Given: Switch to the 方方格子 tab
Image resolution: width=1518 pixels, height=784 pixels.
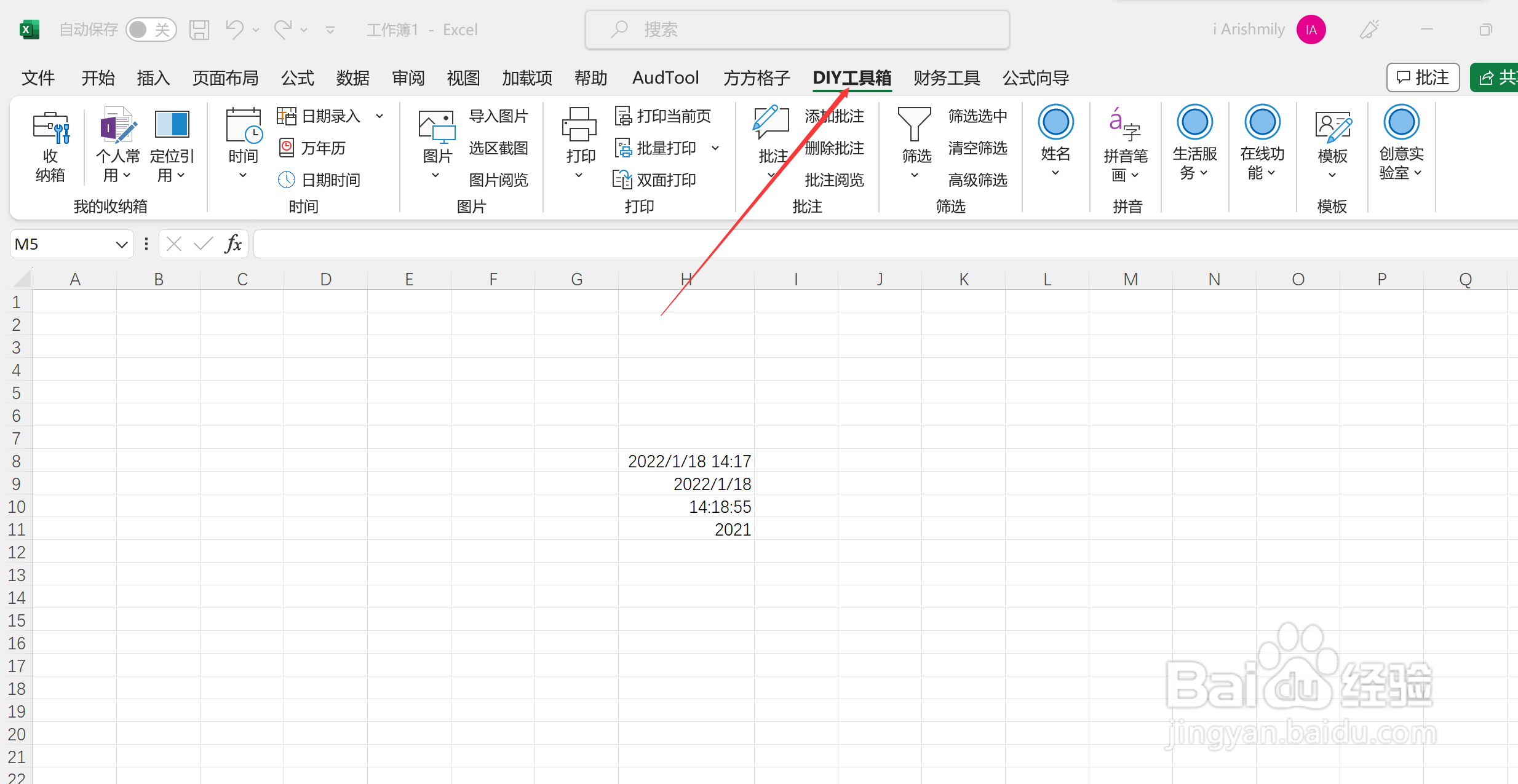Looking at the screenshot, I should click(757, 78).
